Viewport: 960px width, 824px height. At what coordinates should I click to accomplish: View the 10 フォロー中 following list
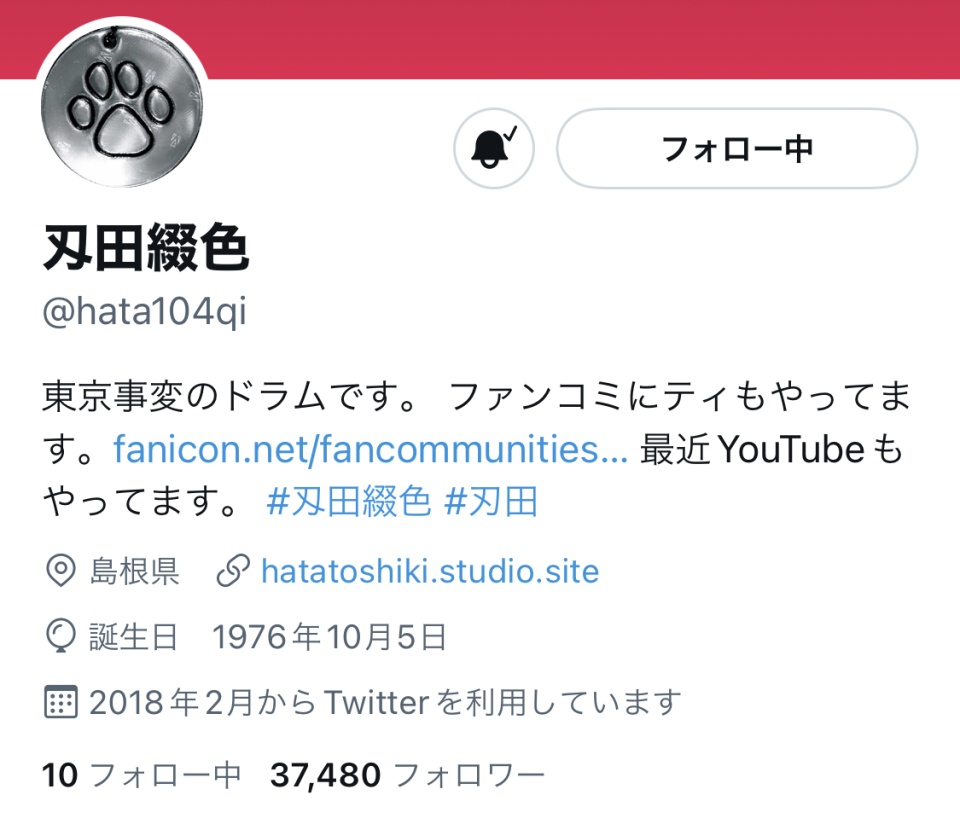[141, 775]
